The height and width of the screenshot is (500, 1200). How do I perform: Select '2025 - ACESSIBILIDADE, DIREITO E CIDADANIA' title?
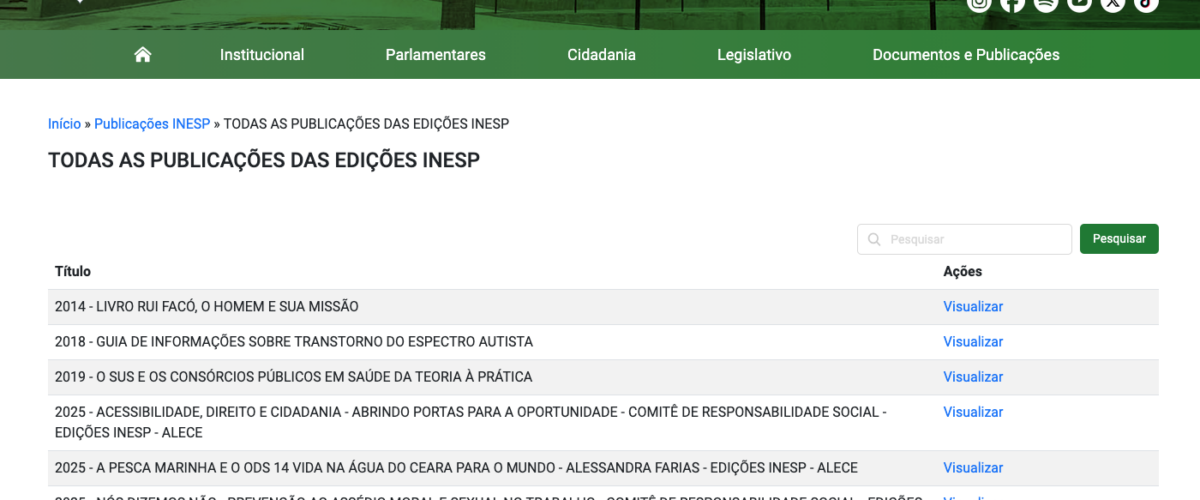pos(470,422)
